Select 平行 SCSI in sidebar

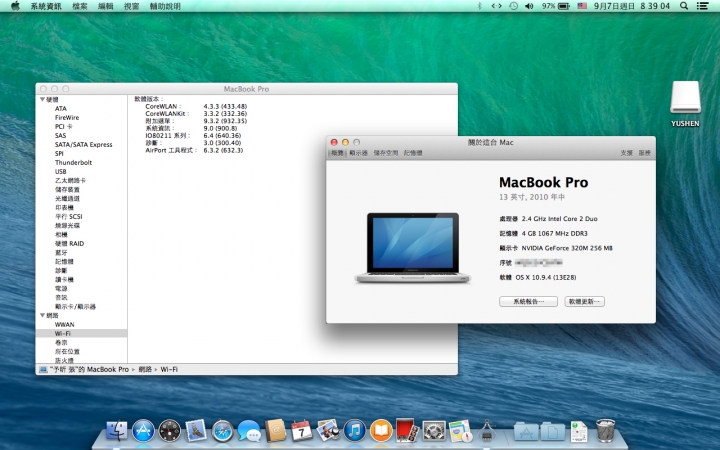tap(68, 216)
